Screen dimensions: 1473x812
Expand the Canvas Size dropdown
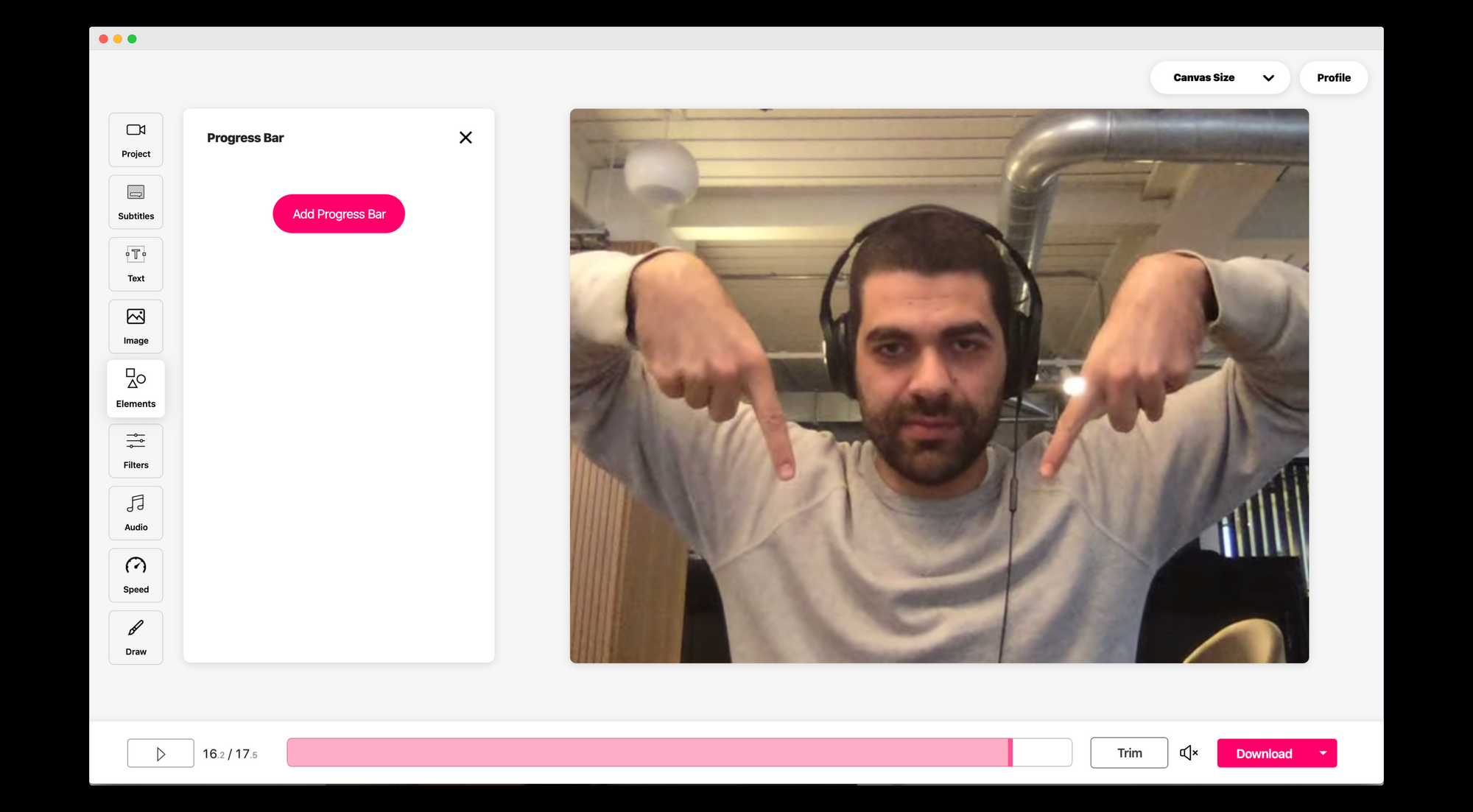click(x=1220, y=77)
